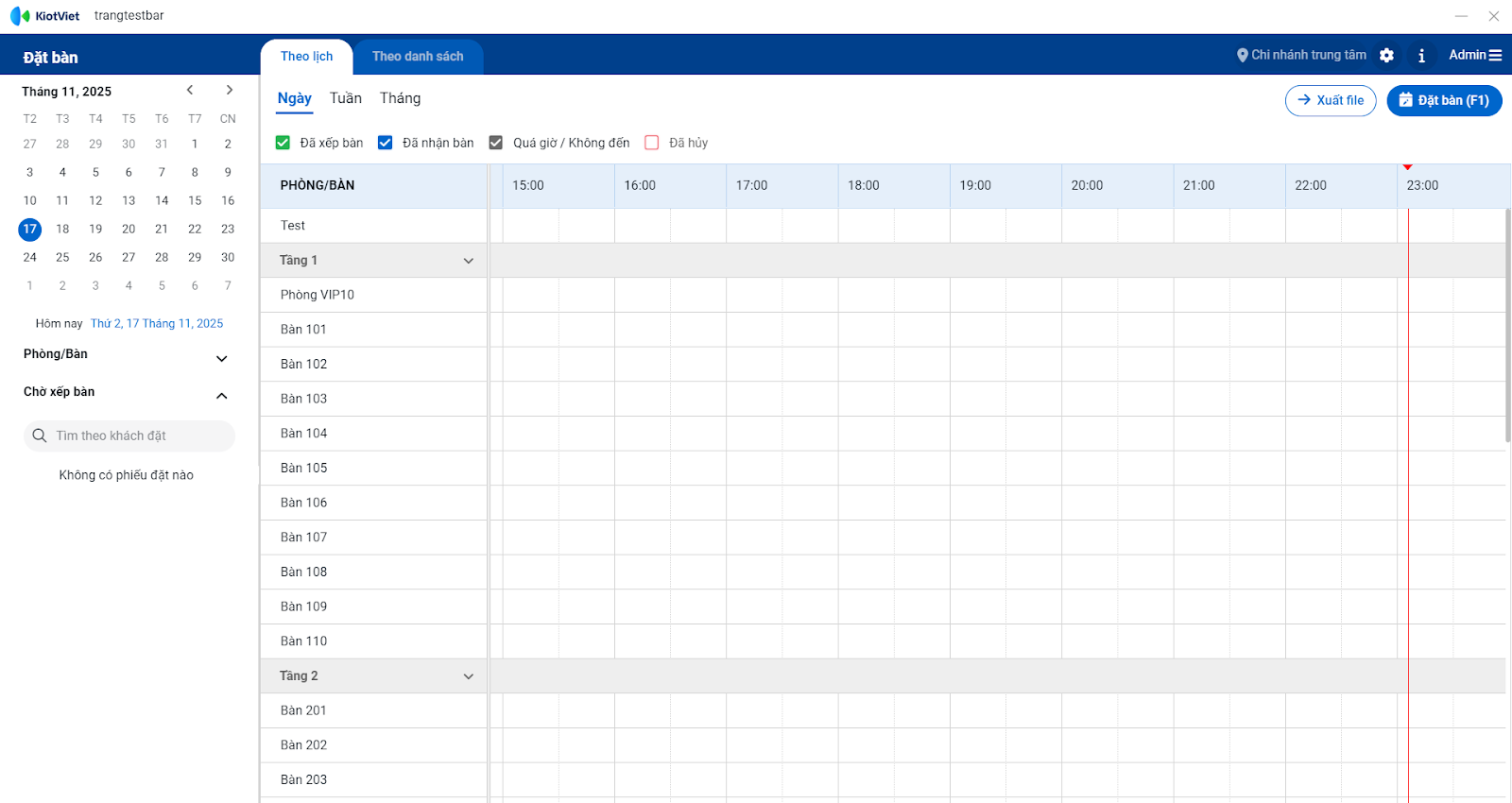Click the vertical scrollbar of schedule
The height and width of the screenshot is (803, 1512).
coord(1508,325)
